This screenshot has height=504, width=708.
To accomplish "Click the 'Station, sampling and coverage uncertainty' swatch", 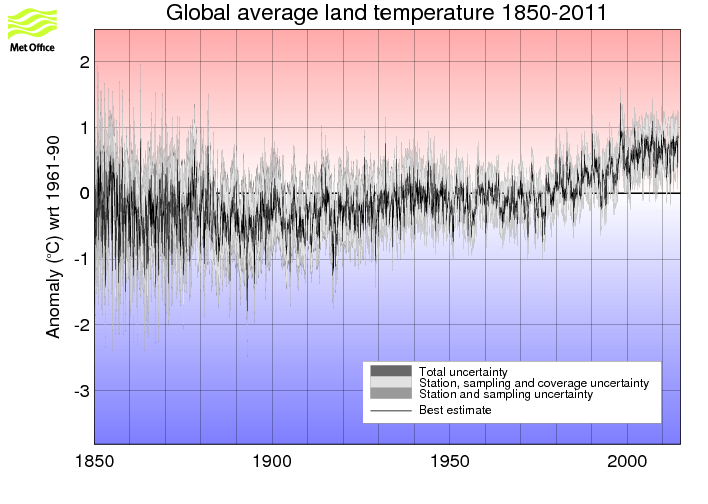I will pyautogui.click(x=391, y=383).
